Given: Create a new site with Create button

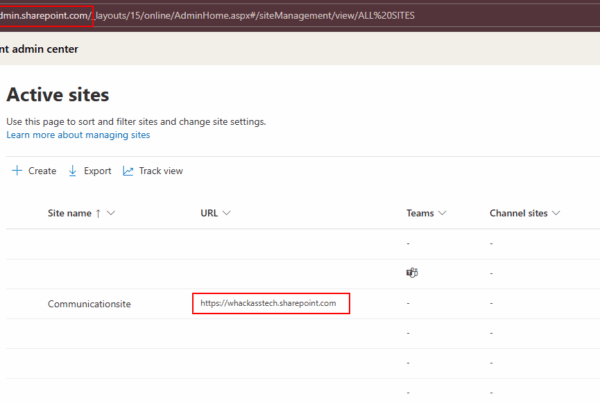Looking at the screenshot, I should pos(34,171).
